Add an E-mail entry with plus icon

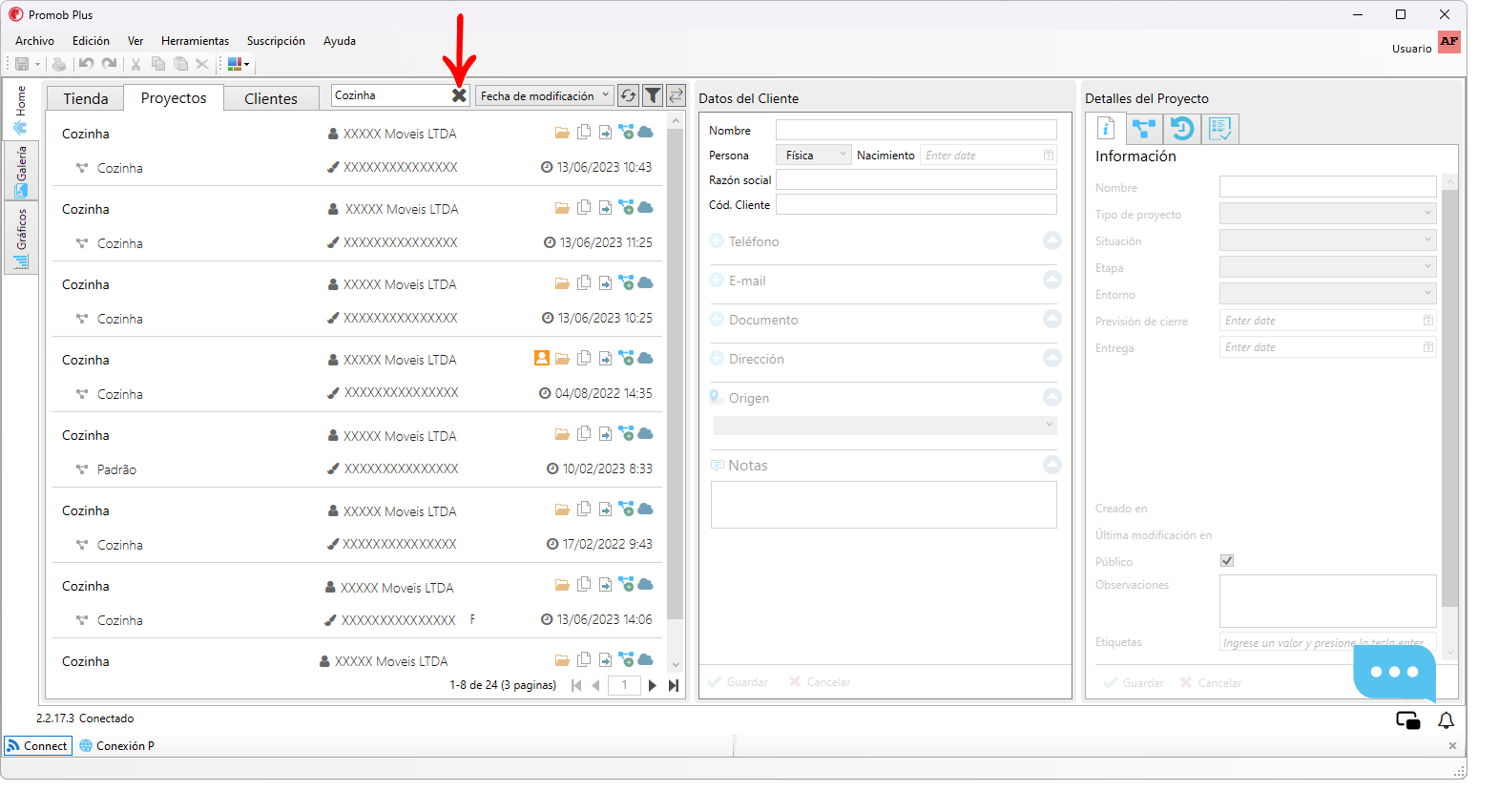[x=717, y=281]
